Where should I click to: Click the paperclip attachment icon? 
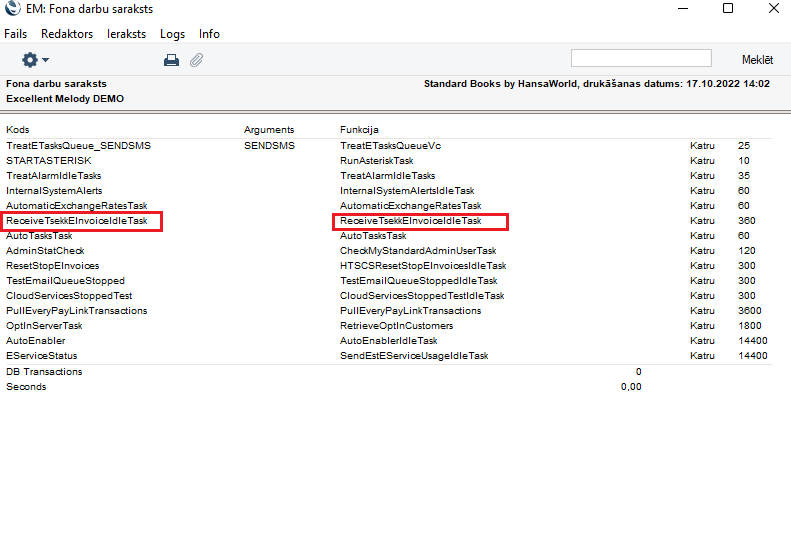(197, 60)
